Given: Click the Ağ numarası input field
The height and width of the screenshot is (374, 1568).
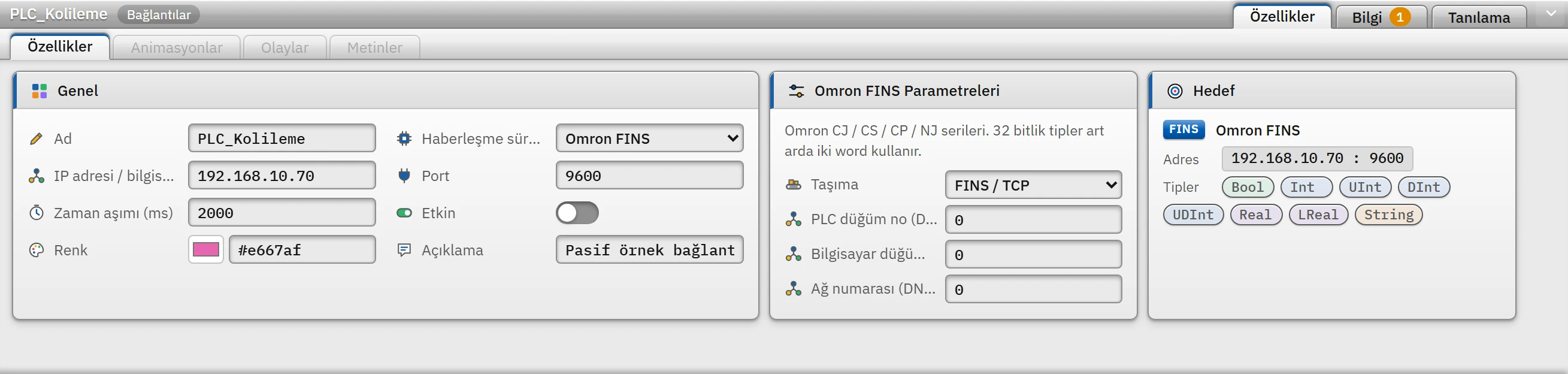Looking at the screenshot, I should (x=1033, y=289).
